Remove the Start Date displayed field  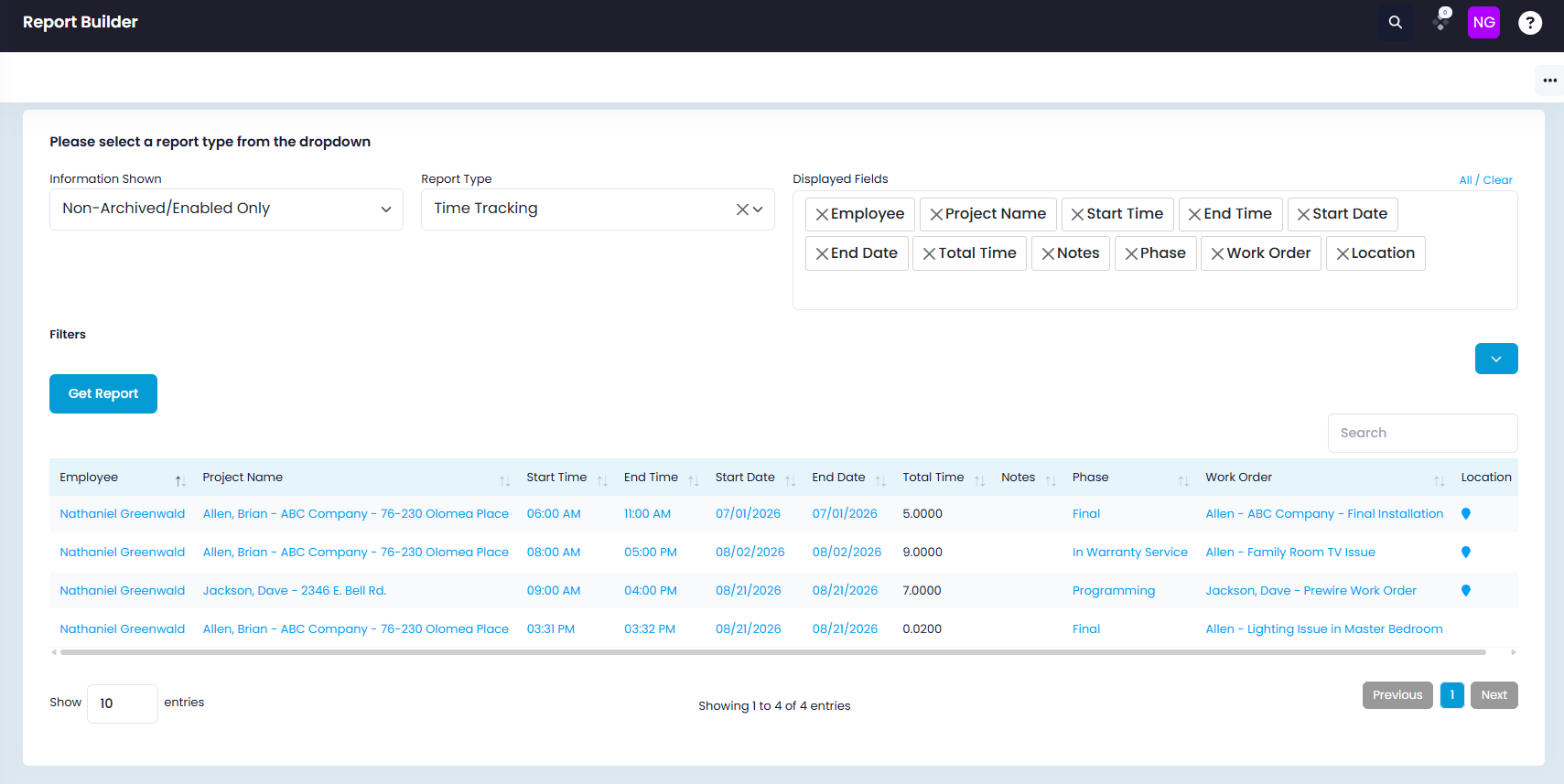1303,214
